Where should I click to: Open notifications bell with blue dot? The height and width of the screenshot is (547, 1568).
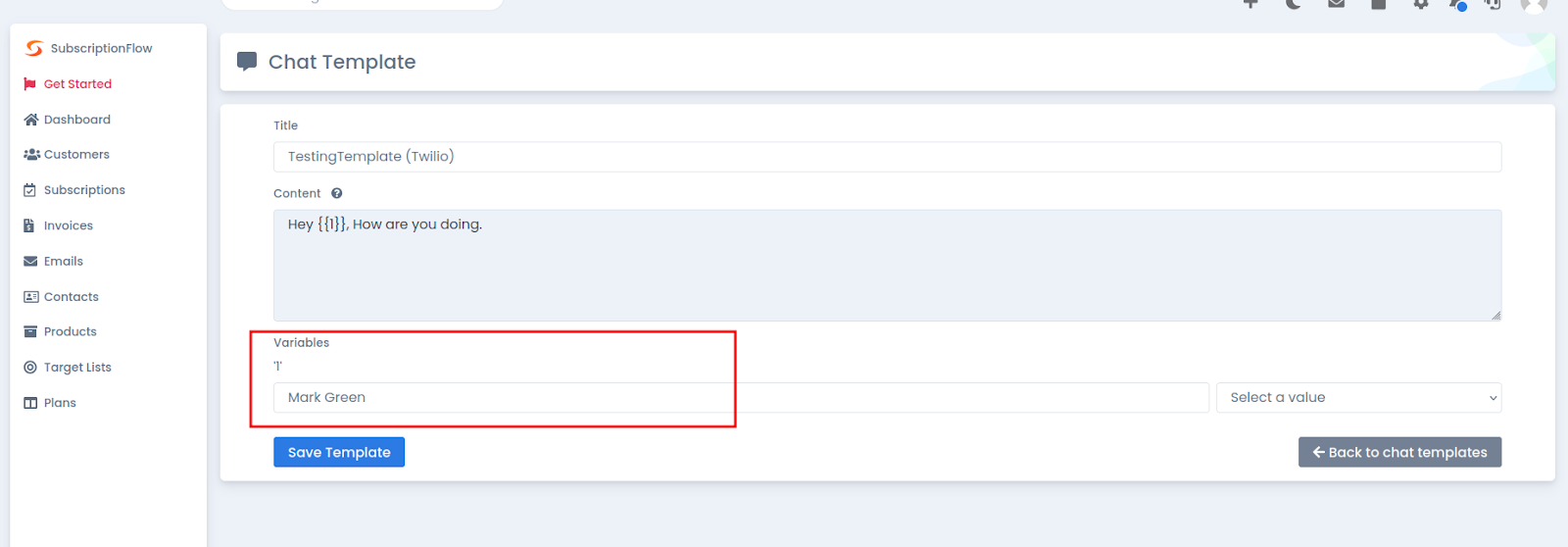point(1457,4)
